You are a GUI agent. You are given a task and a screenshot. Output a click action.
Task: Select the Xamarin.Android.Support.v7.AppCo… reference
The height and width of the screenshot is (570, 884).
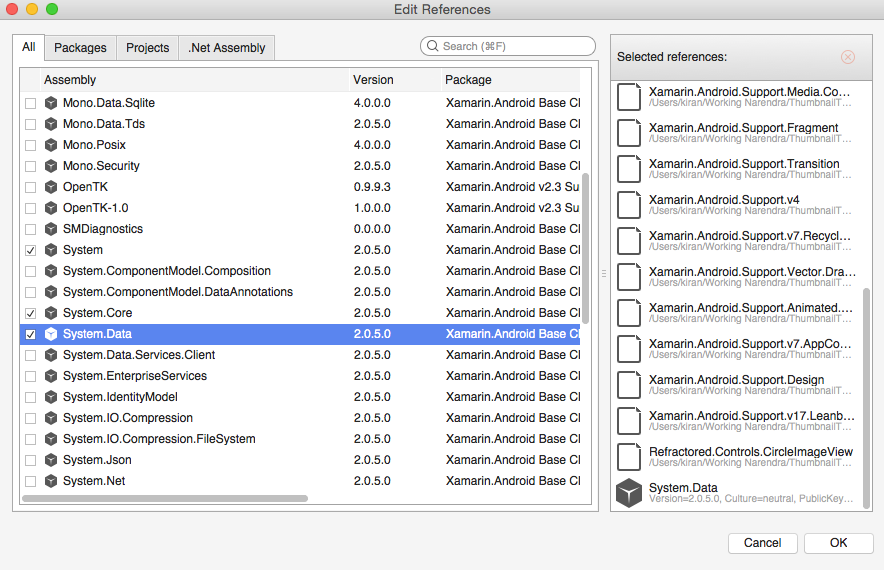coord(737,348)
